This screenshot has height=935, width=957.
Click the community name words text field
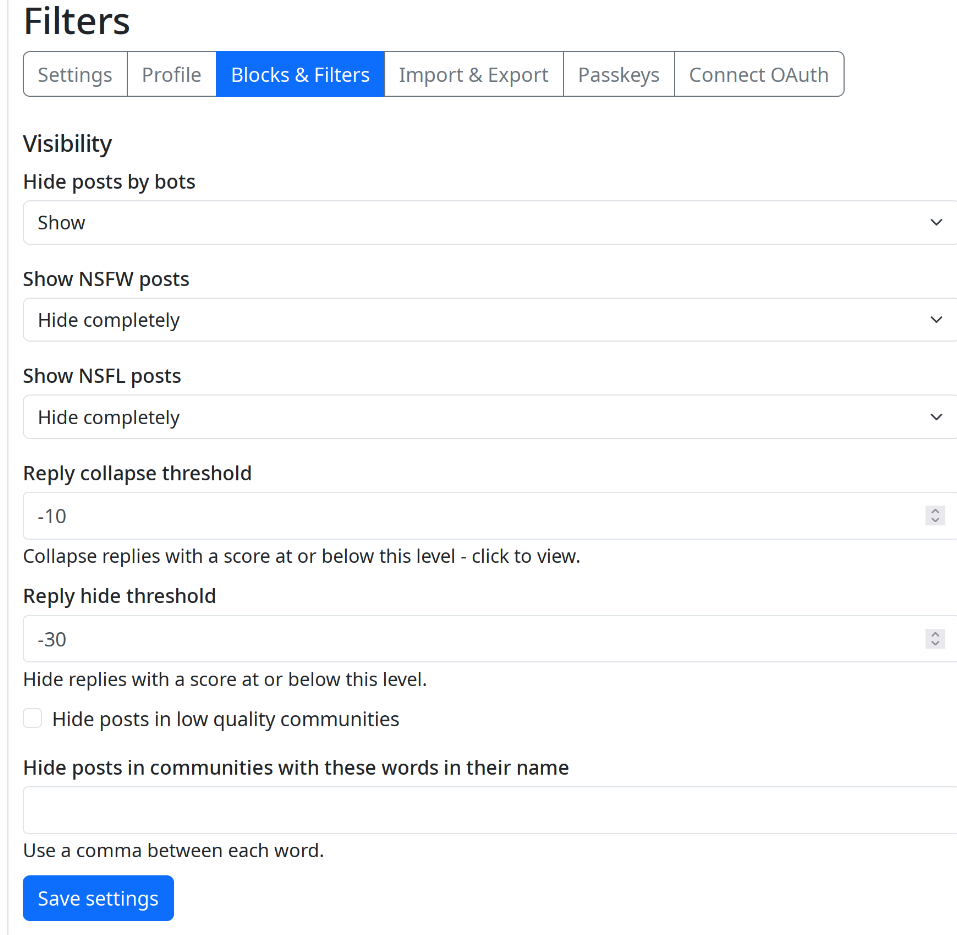(x=489, y=810)
